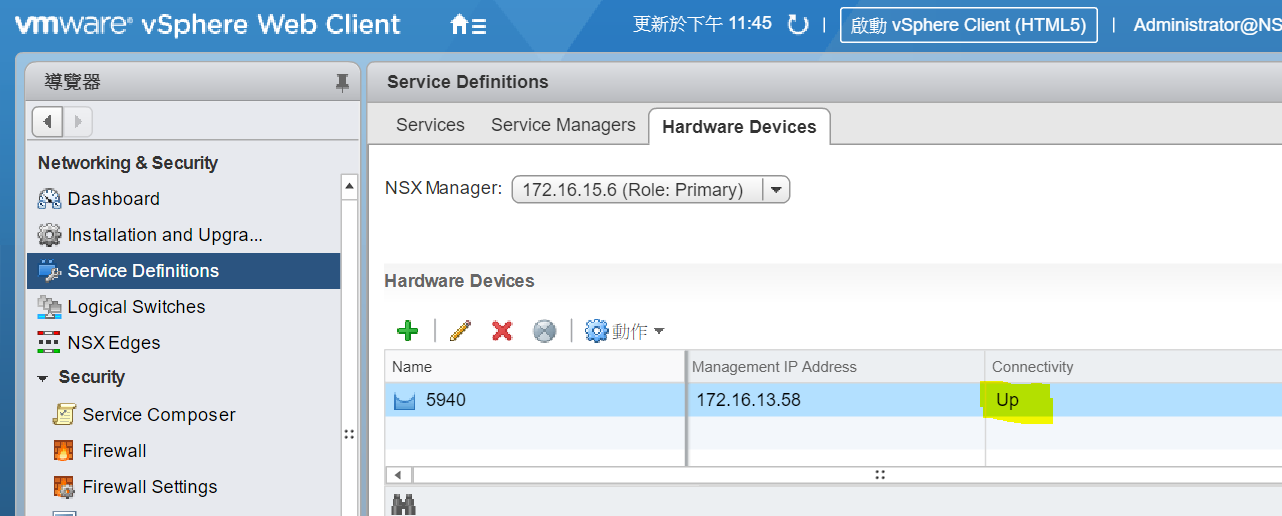
Task: Sort by the Management IP Address column
Action: (835, 367)
